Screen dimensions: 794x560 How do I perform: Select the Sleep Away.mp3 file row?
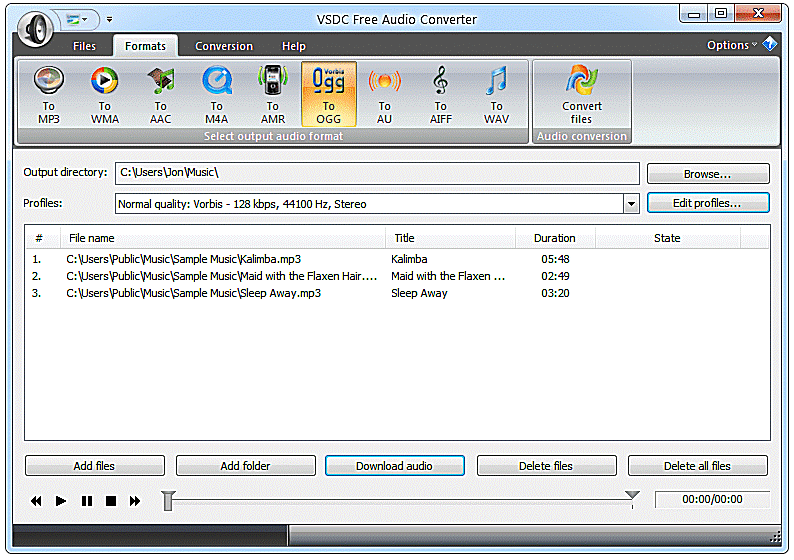(x=398, y=293)
